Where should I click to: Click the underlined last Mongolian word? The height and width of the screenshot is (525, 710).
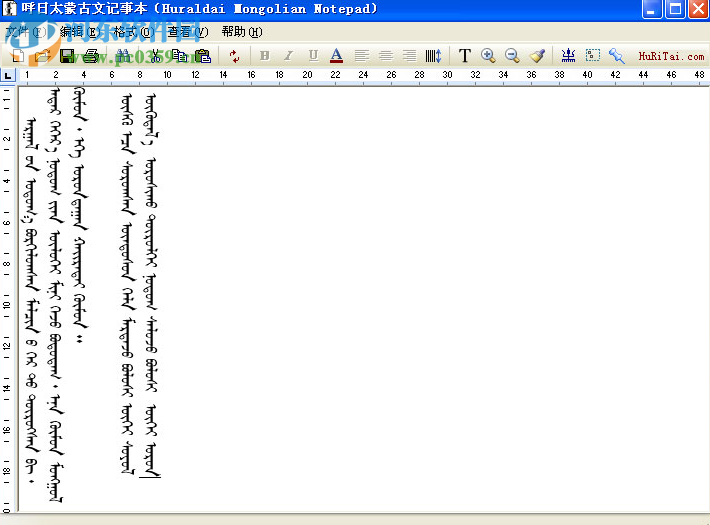click(151, 461)
